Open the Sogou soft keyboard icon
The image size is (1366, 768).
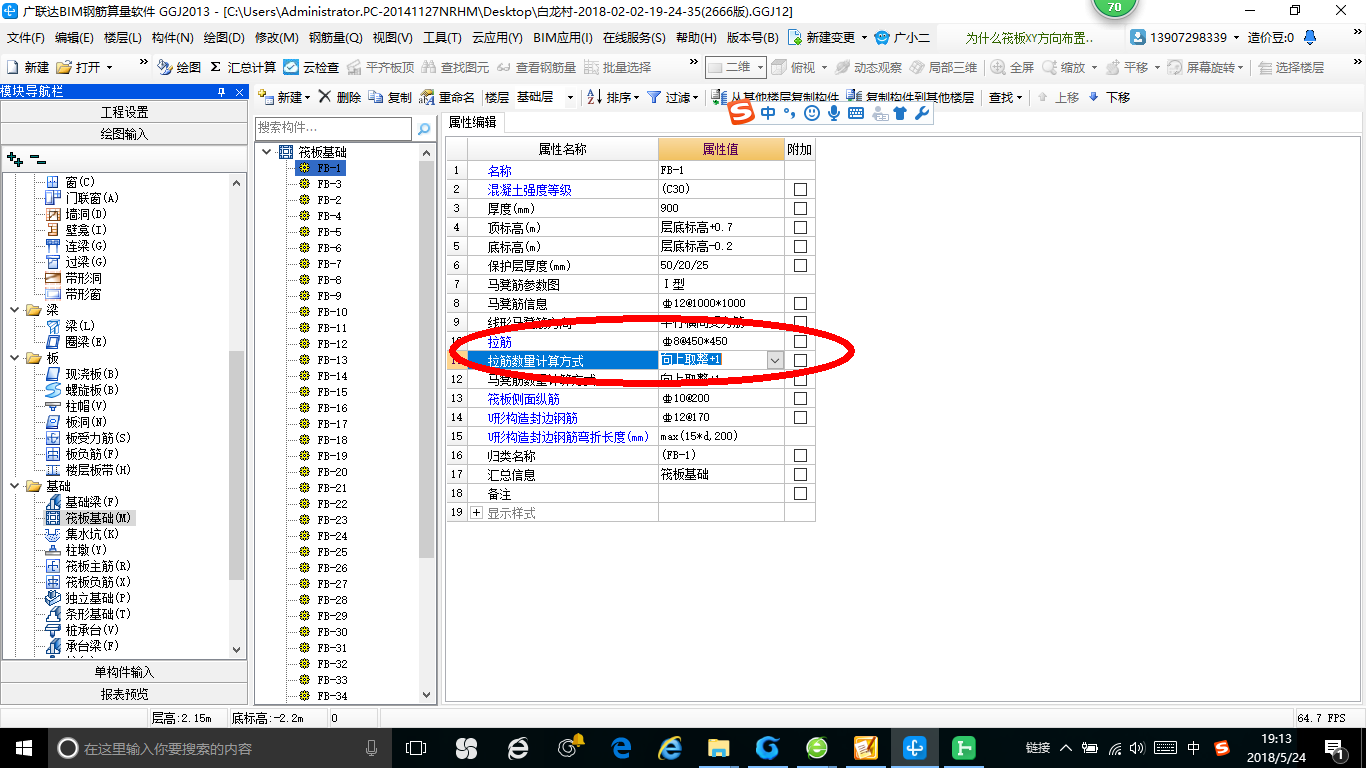pyautogui.click(x=856, y=113)
